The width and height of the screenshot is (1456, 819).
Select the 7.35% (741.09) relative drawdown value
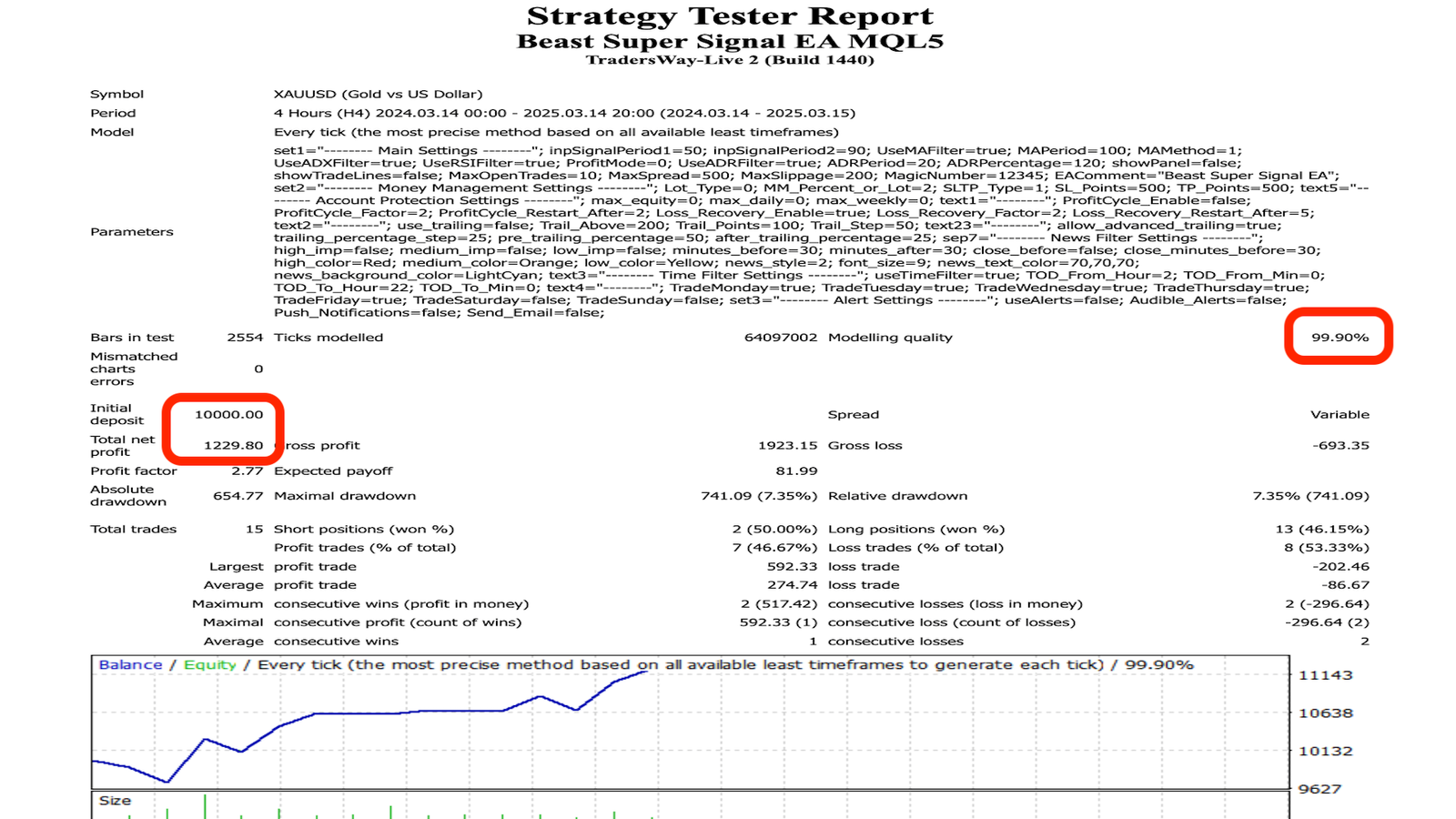click(1310, 496)
